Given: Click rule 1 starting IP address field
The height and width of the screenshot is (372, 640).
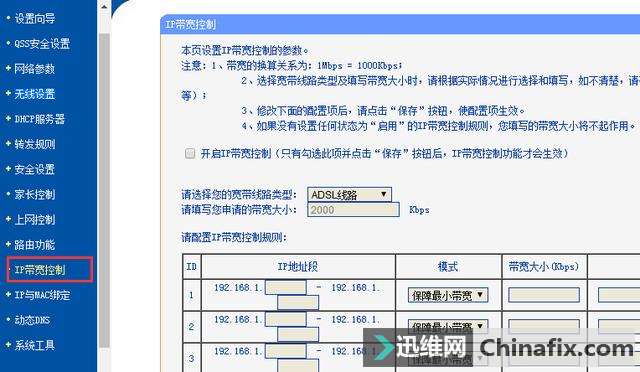Looking at the screenshot, I should coord(286,287).
